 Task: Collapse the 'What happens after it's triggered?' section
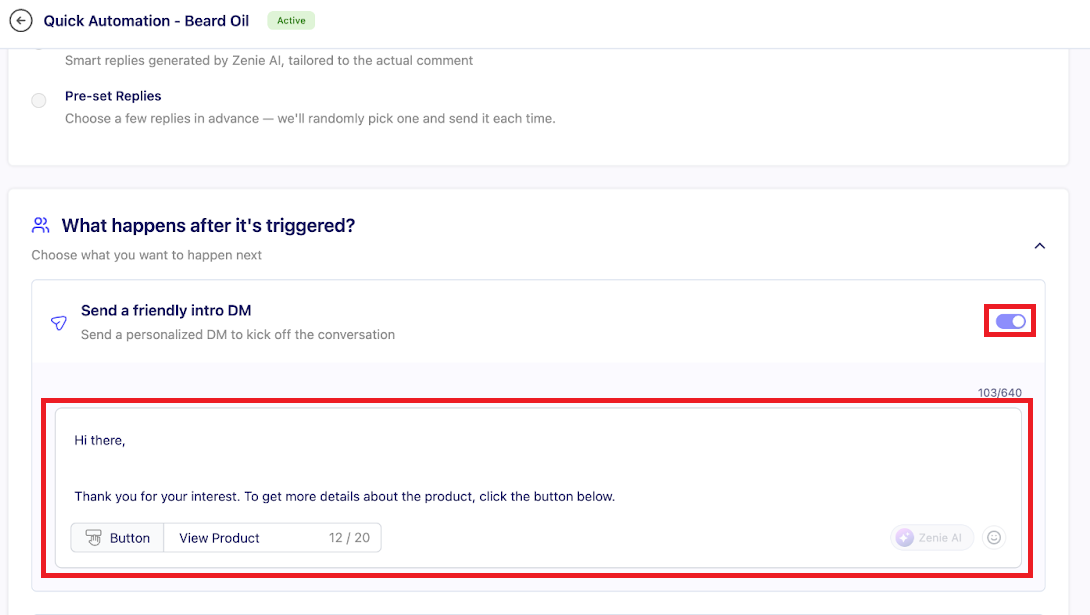(1039, 246)
